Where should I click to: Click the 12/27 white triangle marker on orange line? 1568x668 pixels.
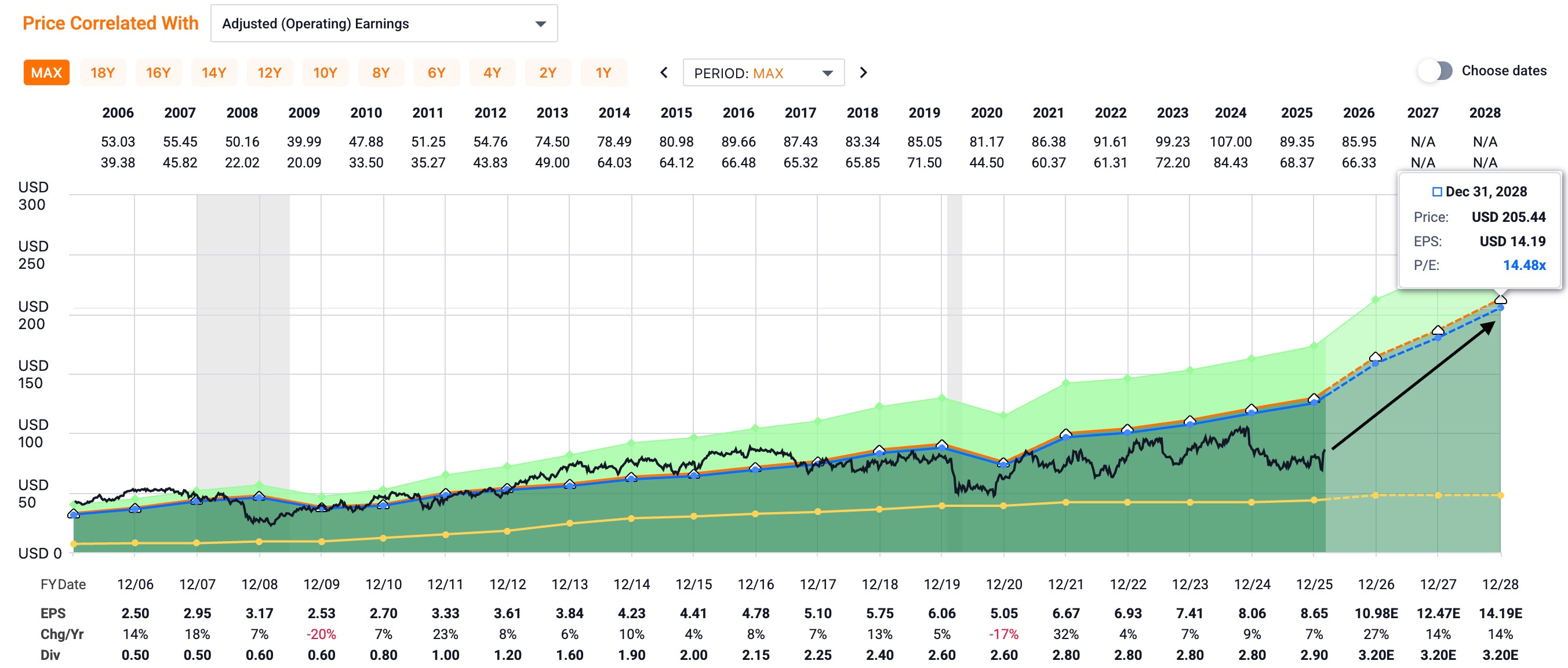[1438, 330]
